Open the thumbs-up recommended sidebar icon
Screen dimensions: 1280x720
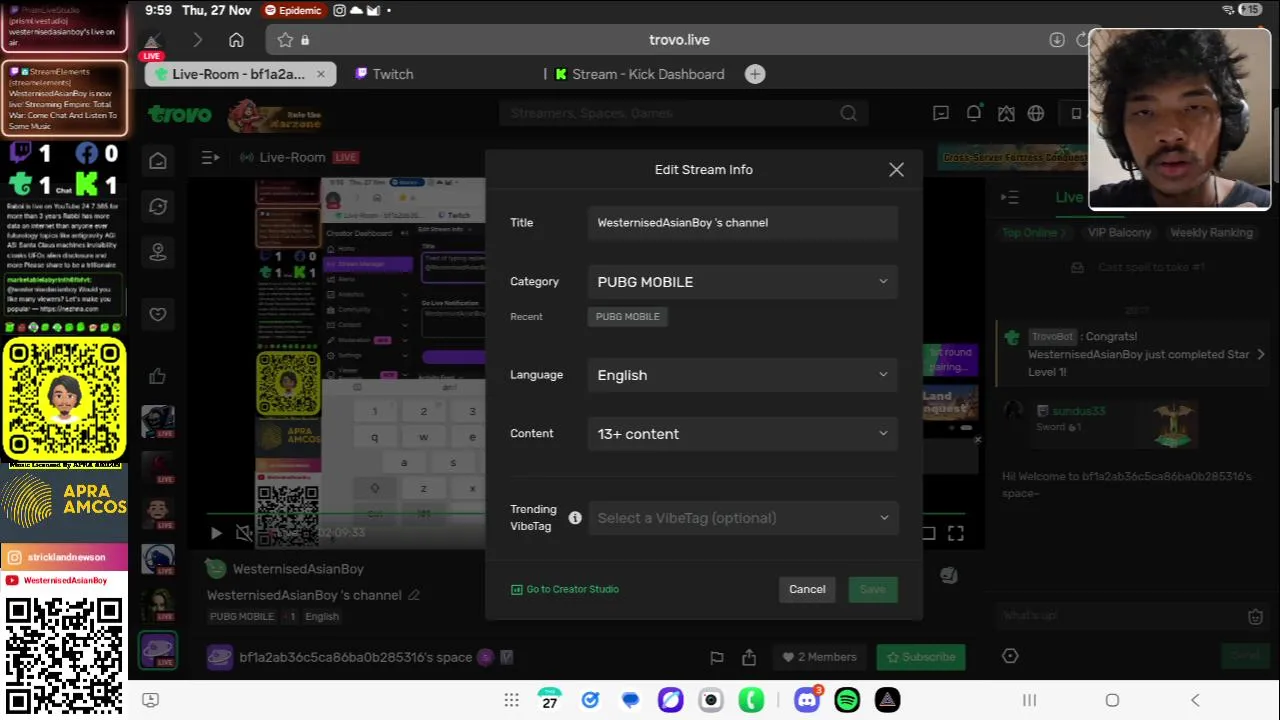[158, 376]
